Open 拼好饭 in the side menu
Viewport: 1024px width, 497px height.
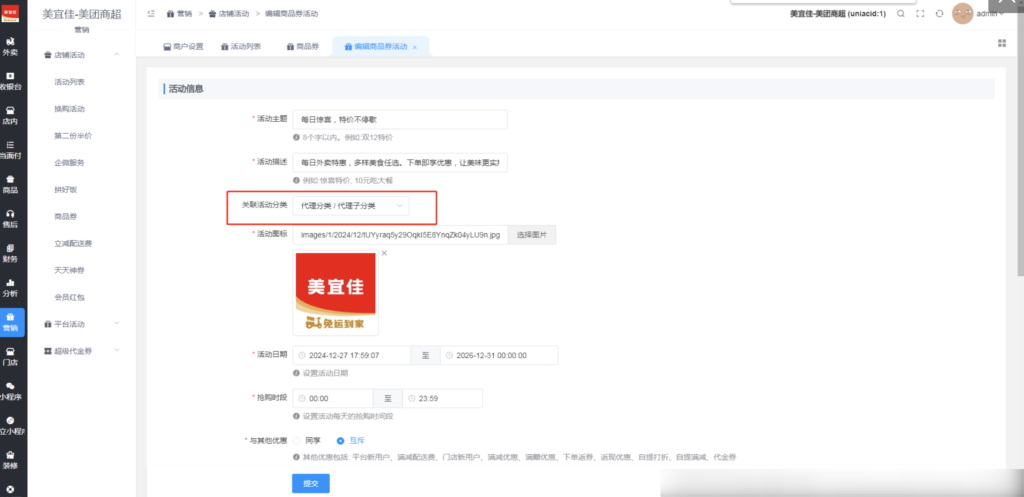65,189
